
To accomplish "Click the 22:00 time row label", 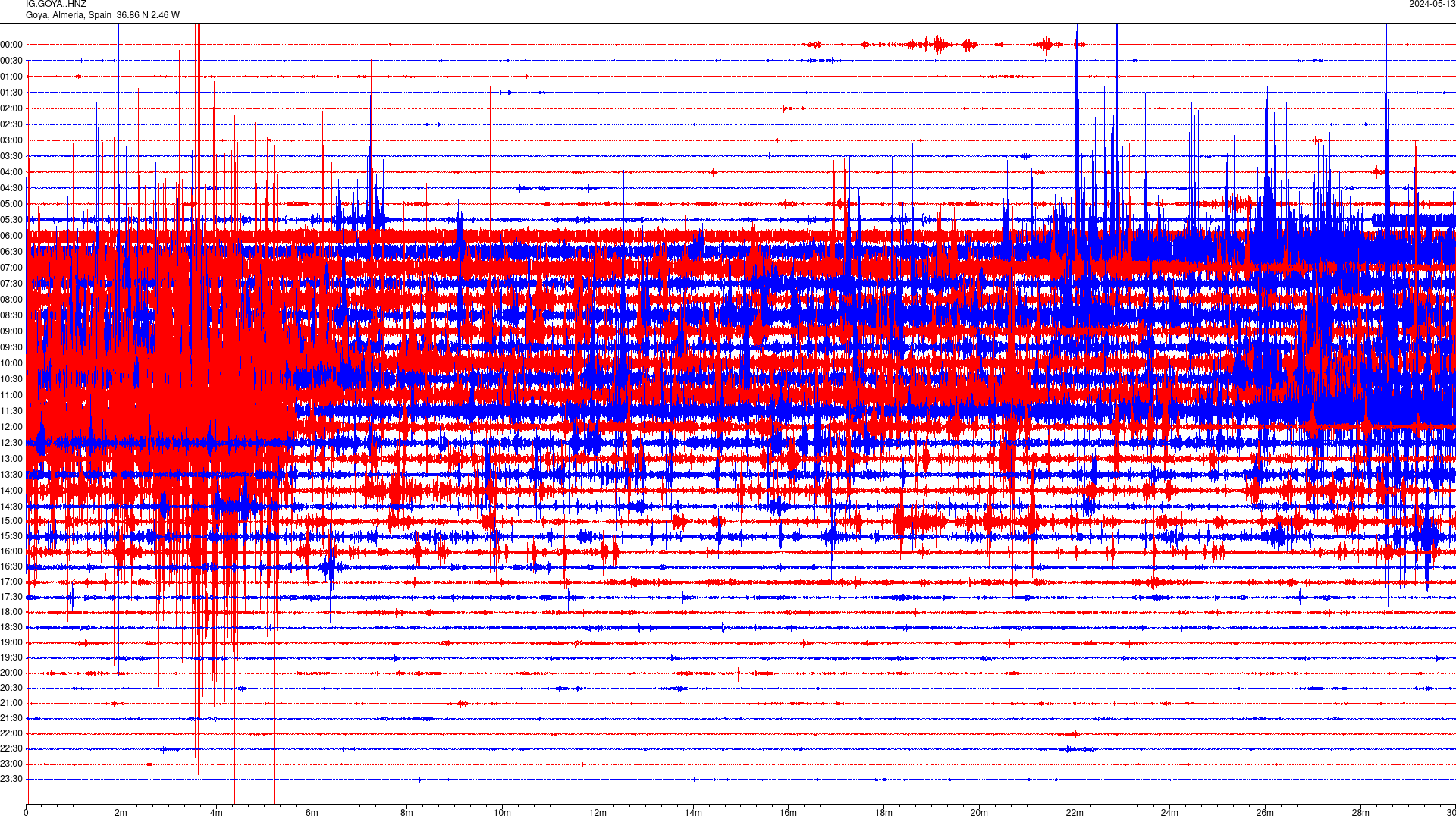I will (11, 733).
